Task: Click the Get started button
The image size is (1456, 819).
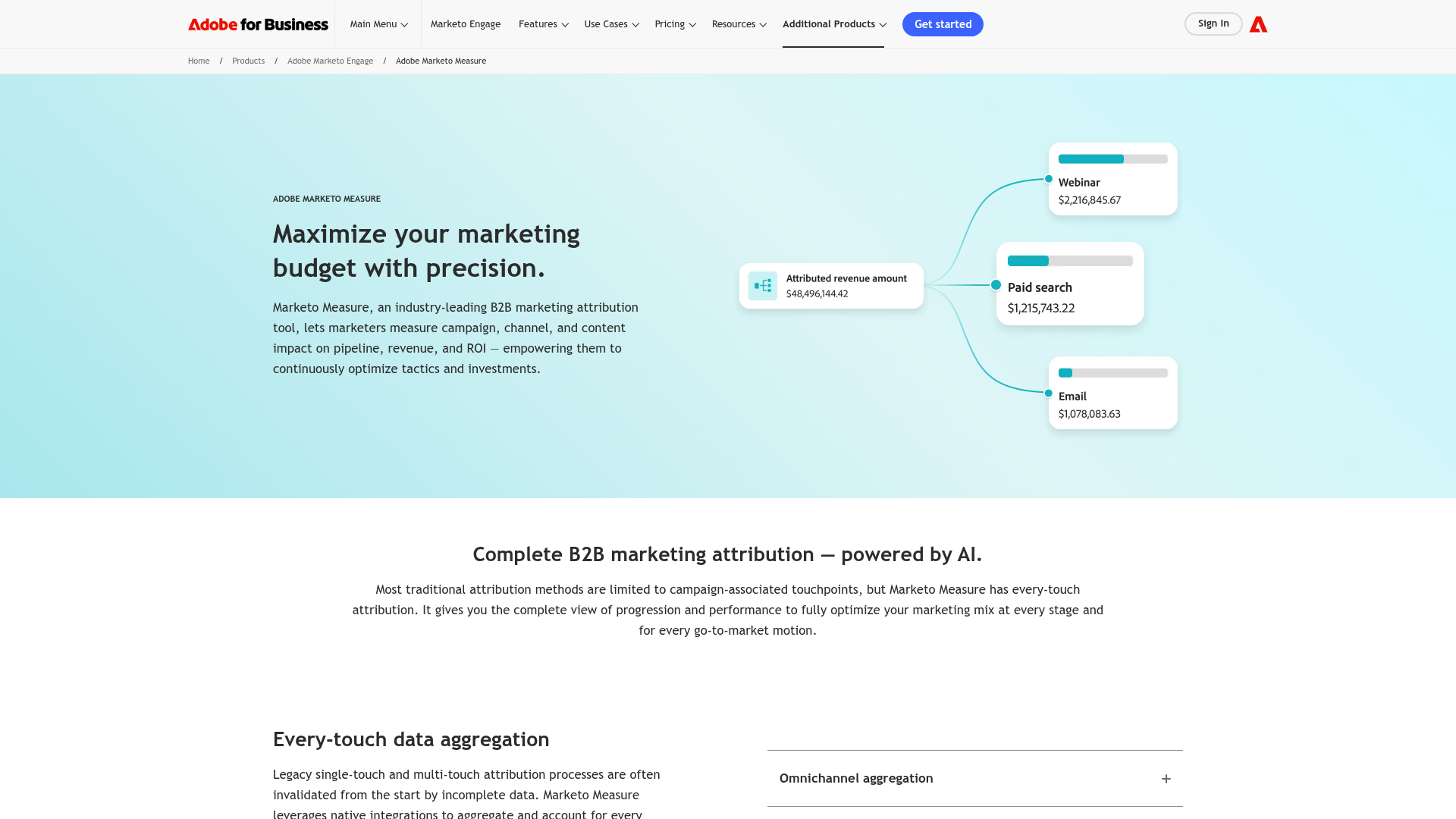Action: click(x=943, y=24)
